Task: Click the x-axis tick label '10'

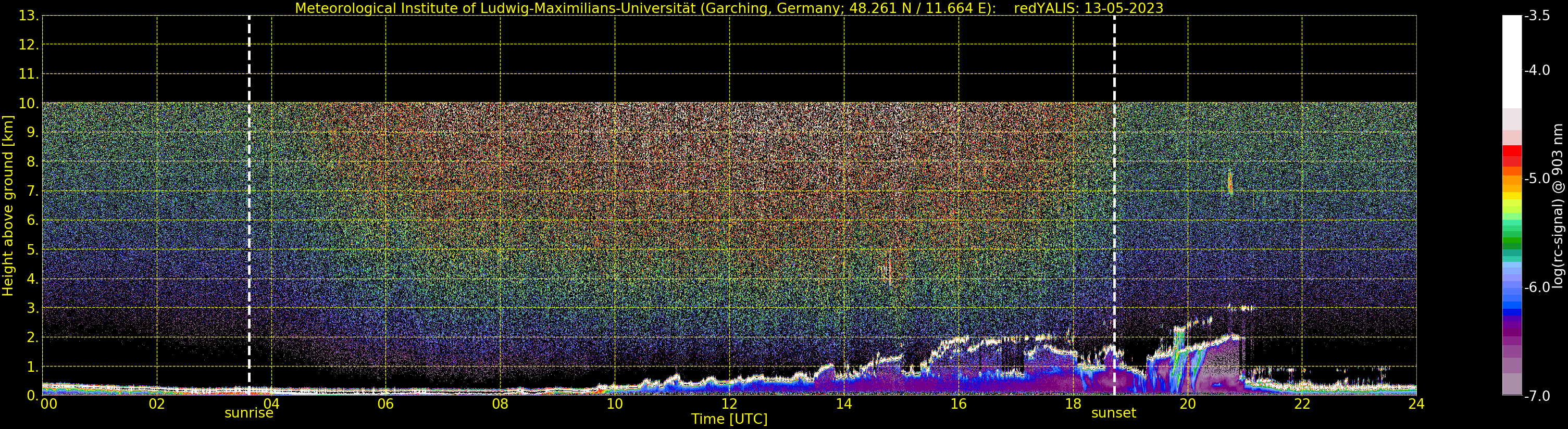Action: (x=615, y=404)
